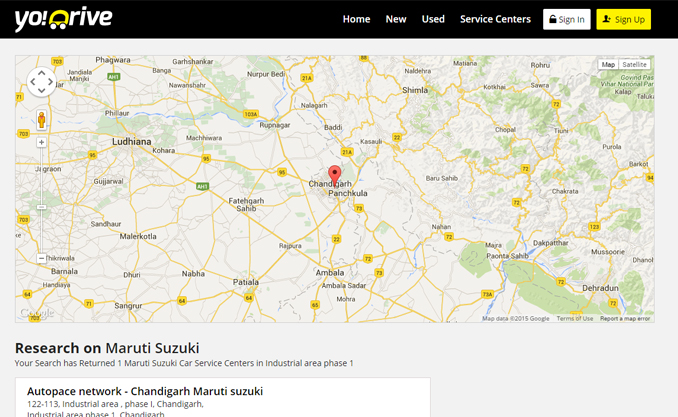This screenshot has height=417, width=678.
Task: Click the search results summary text
Action: tap(184, 363)
